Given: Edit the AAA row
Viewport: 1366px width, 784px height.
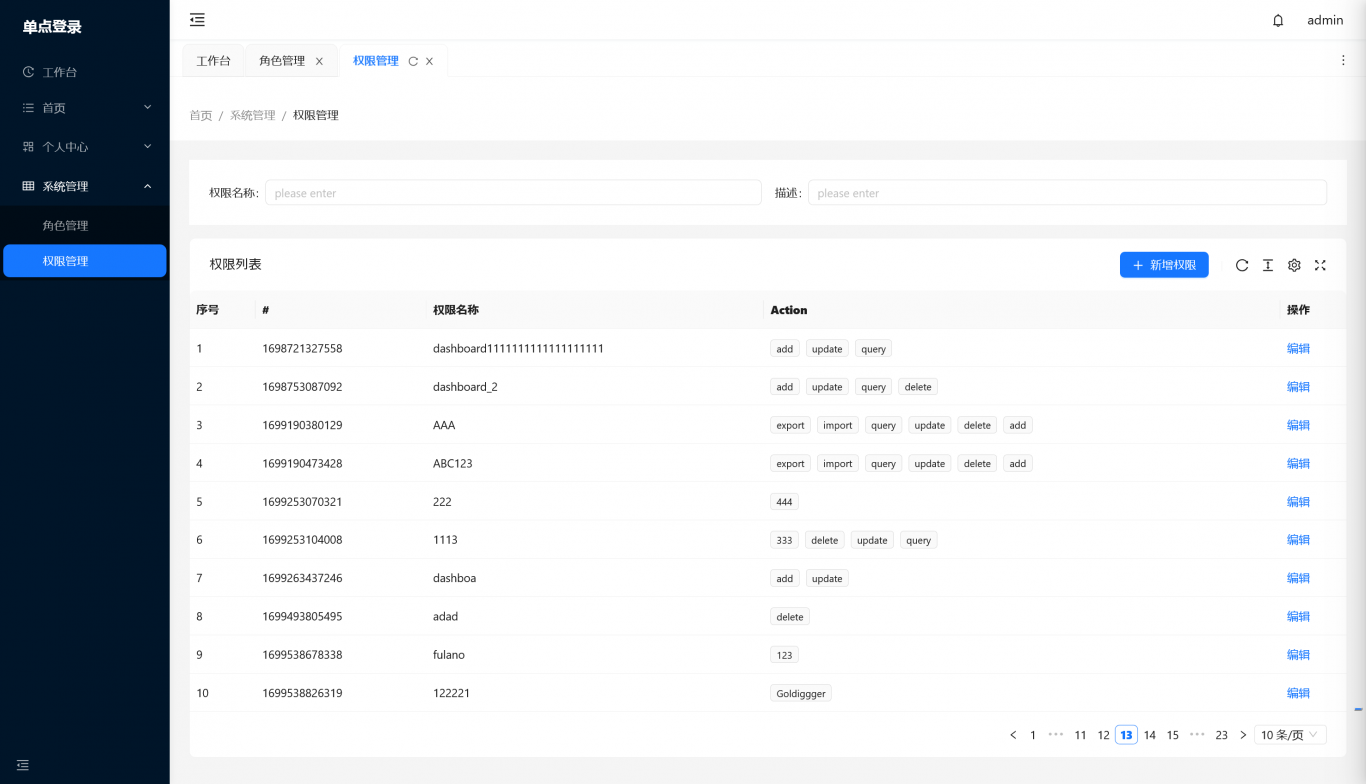Looking at the screenshot, I should (1298, 425).
